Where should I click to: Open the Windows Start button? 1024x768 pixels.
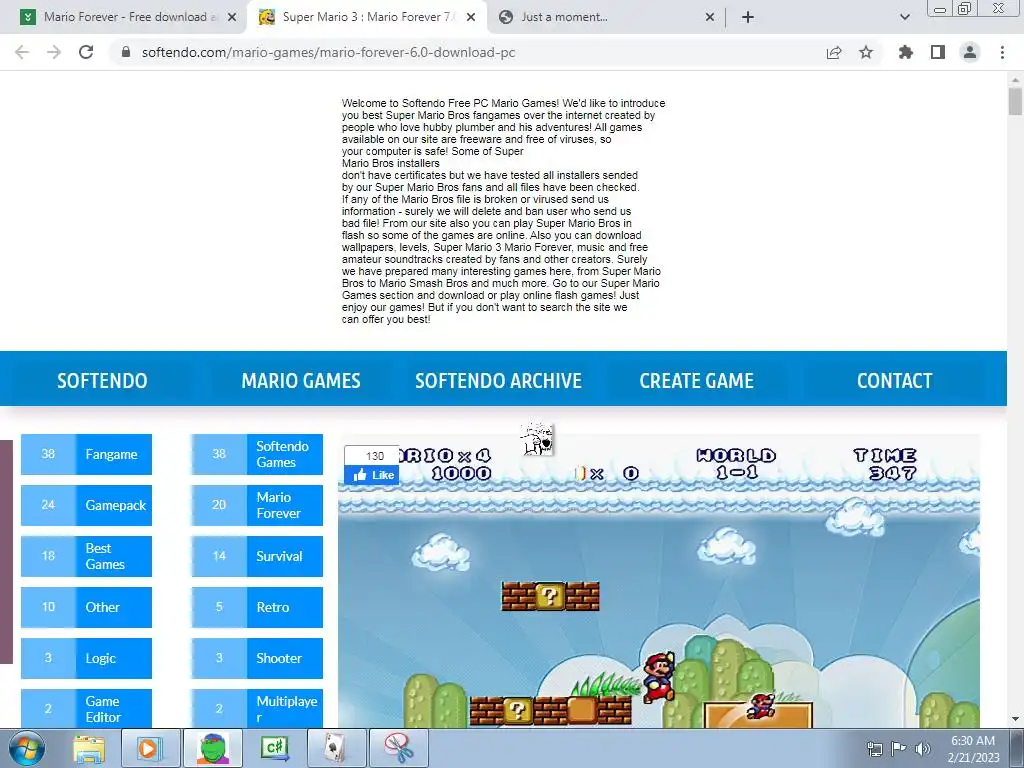pyautogui.click(x=27, y=748)
